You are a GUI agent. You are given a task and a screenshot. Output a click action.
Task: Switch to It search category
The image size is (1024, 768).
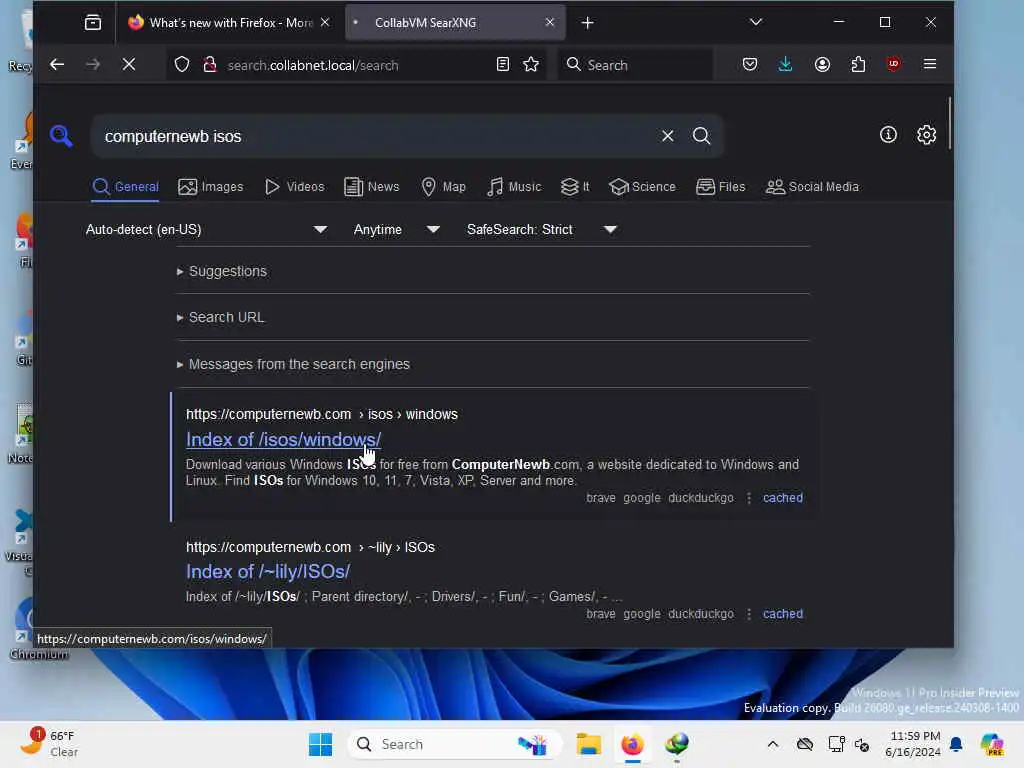(575, 187)
